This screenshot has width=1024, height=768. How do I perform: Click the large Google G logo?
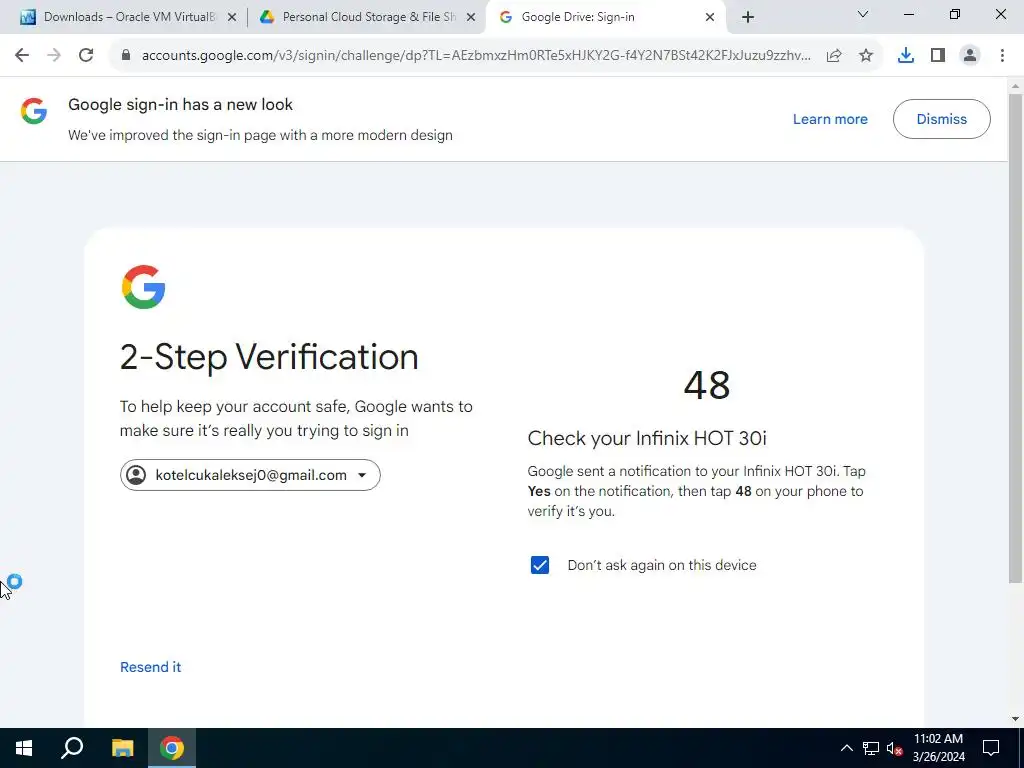point(144,287)
